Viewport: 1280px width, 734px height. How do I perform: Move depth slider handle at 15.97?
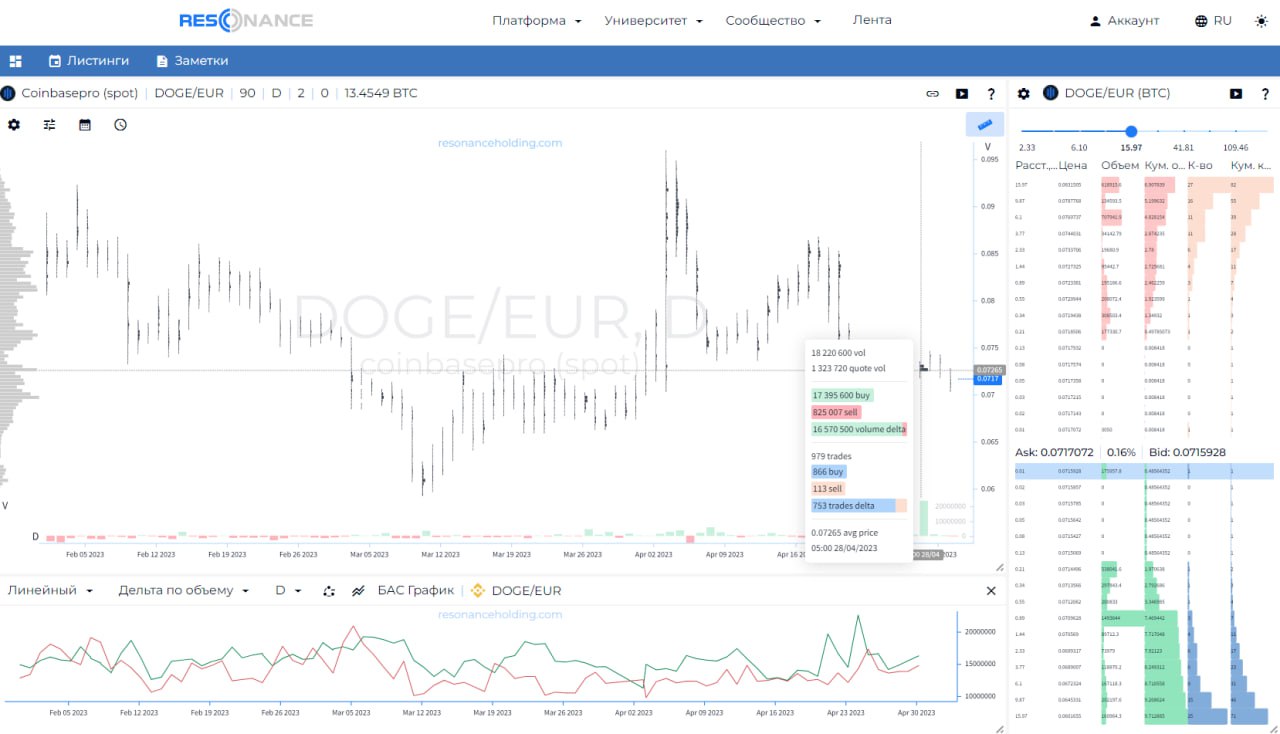(1131, 131)
